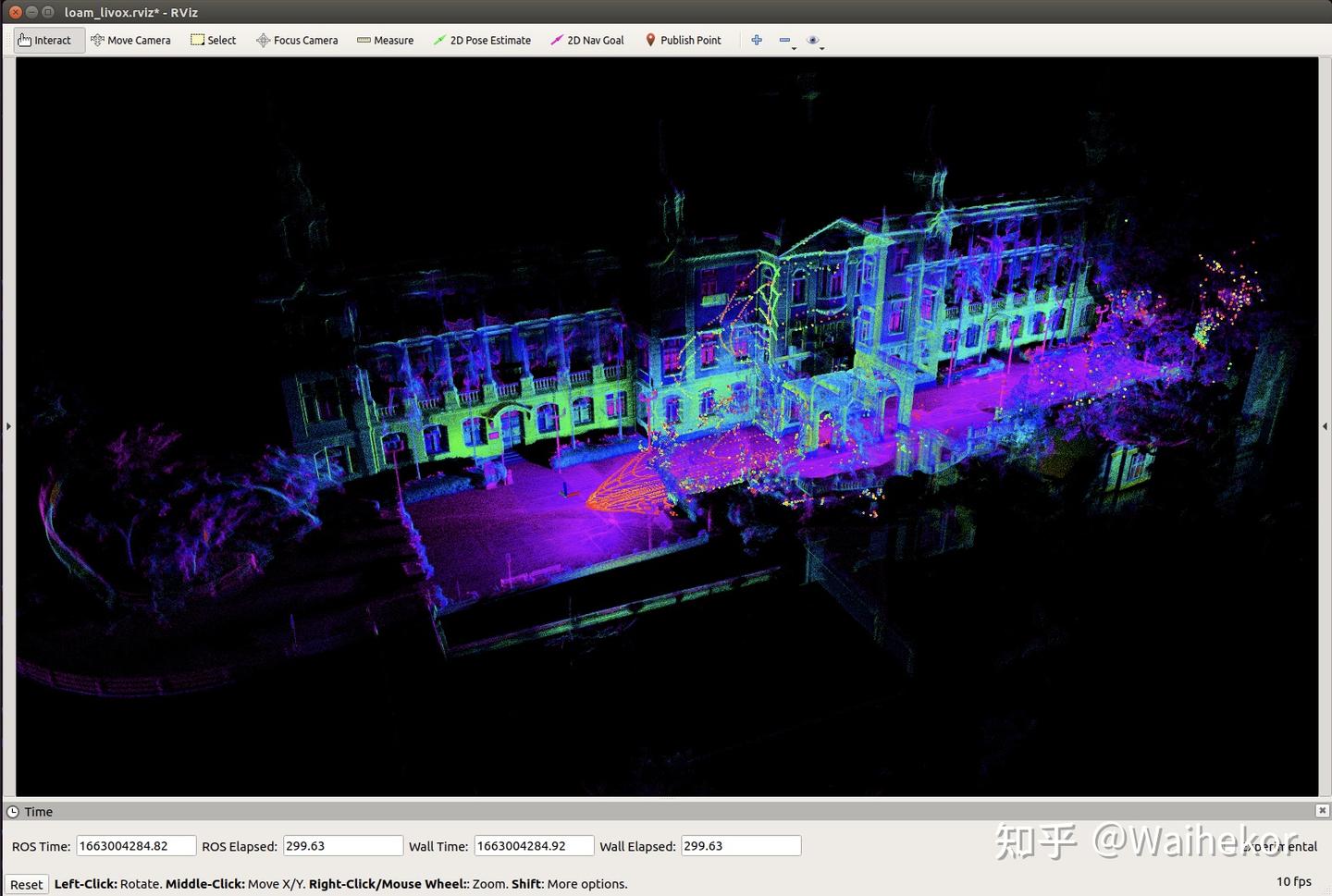Activate the Move Camera tool
Viewport: 1332px width, 896px height.
tap(130, 40)
